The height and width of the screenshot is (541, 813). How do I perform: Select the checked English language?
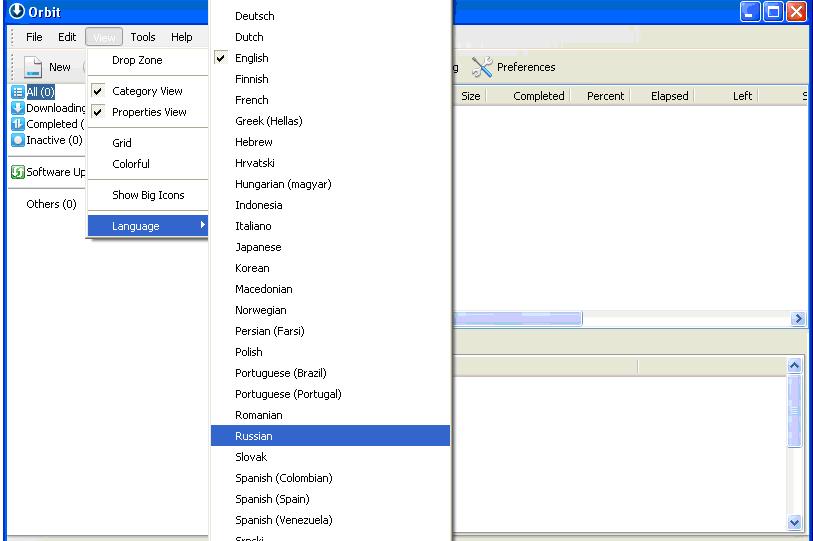pos(330,58)
